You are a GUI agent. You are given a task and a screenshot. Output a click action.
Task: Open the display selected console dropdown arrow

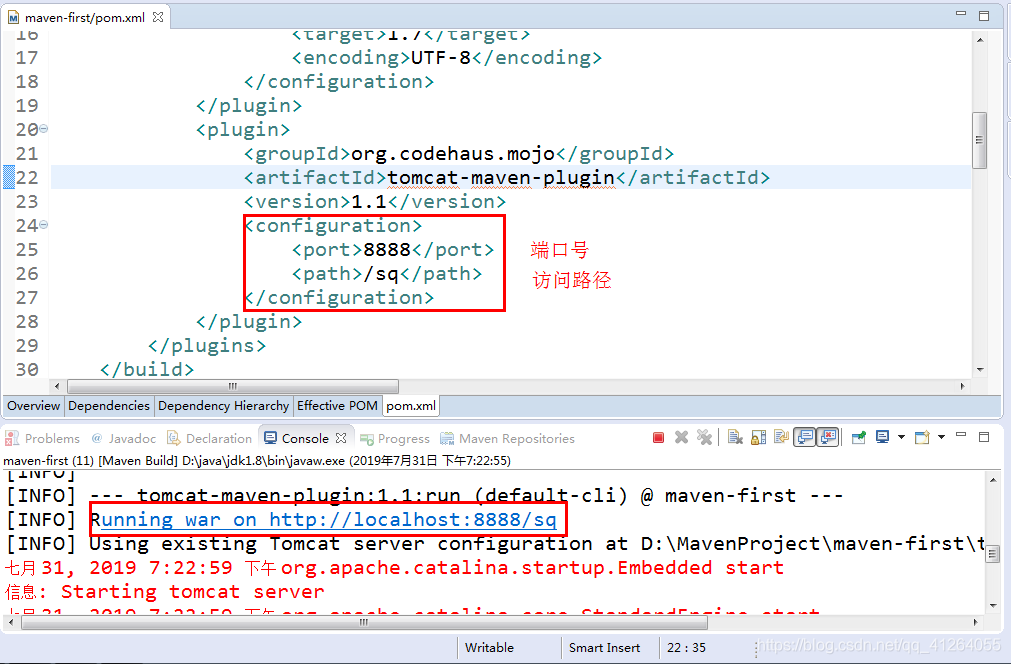pyautogui.click(x=901, y=437)
